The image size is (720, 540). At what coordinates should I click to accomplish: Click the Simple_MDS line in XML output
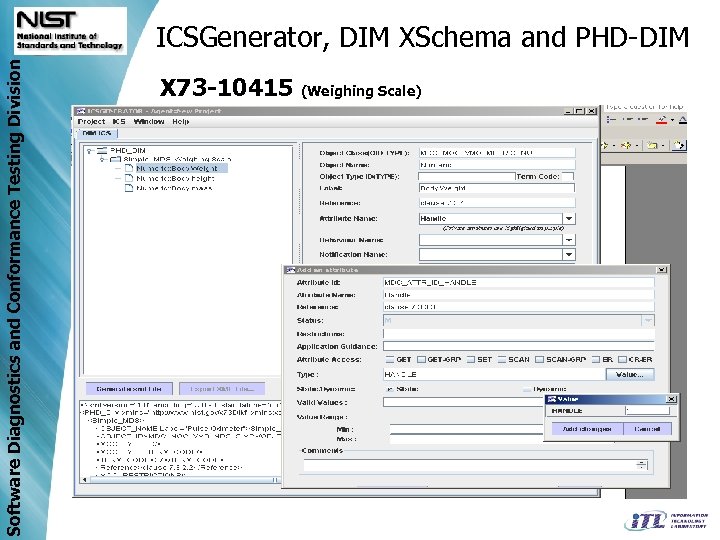click(x=116, y=420)
